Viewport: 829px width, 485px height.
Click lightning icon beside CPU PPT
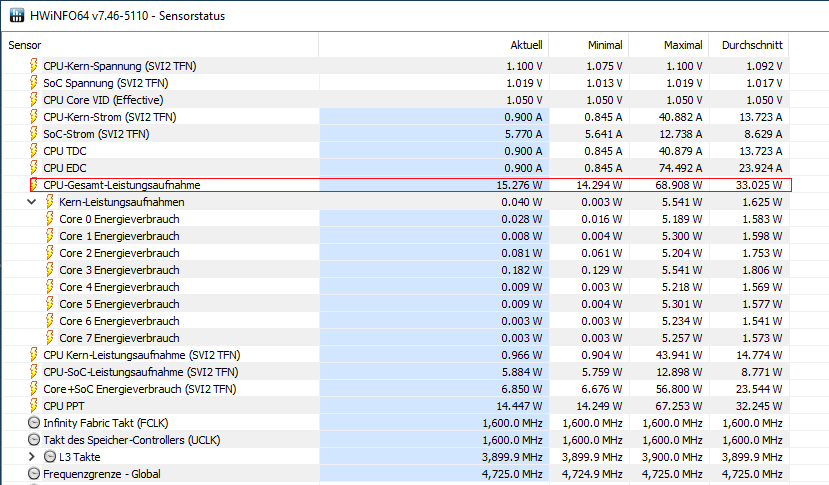coord(34,405)
